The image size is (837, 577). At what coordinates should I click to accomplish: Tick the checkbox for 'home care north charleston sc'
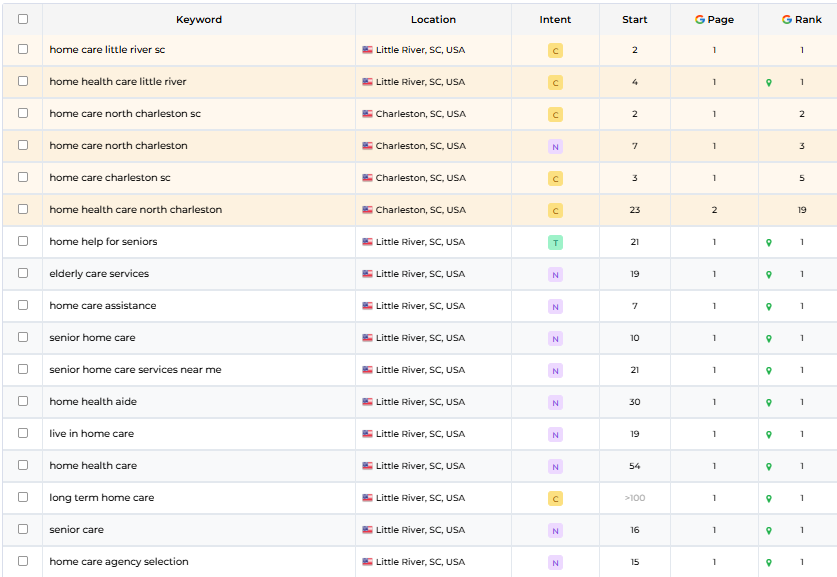(23, 113)
